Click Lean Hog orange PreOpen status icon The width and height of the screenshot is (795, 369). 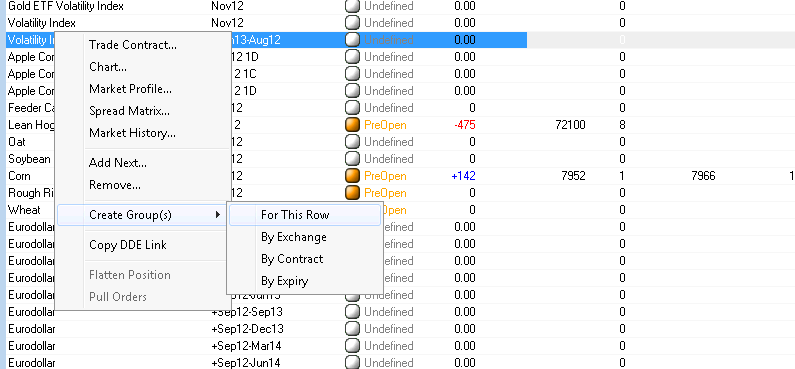[x=352, y=125]
